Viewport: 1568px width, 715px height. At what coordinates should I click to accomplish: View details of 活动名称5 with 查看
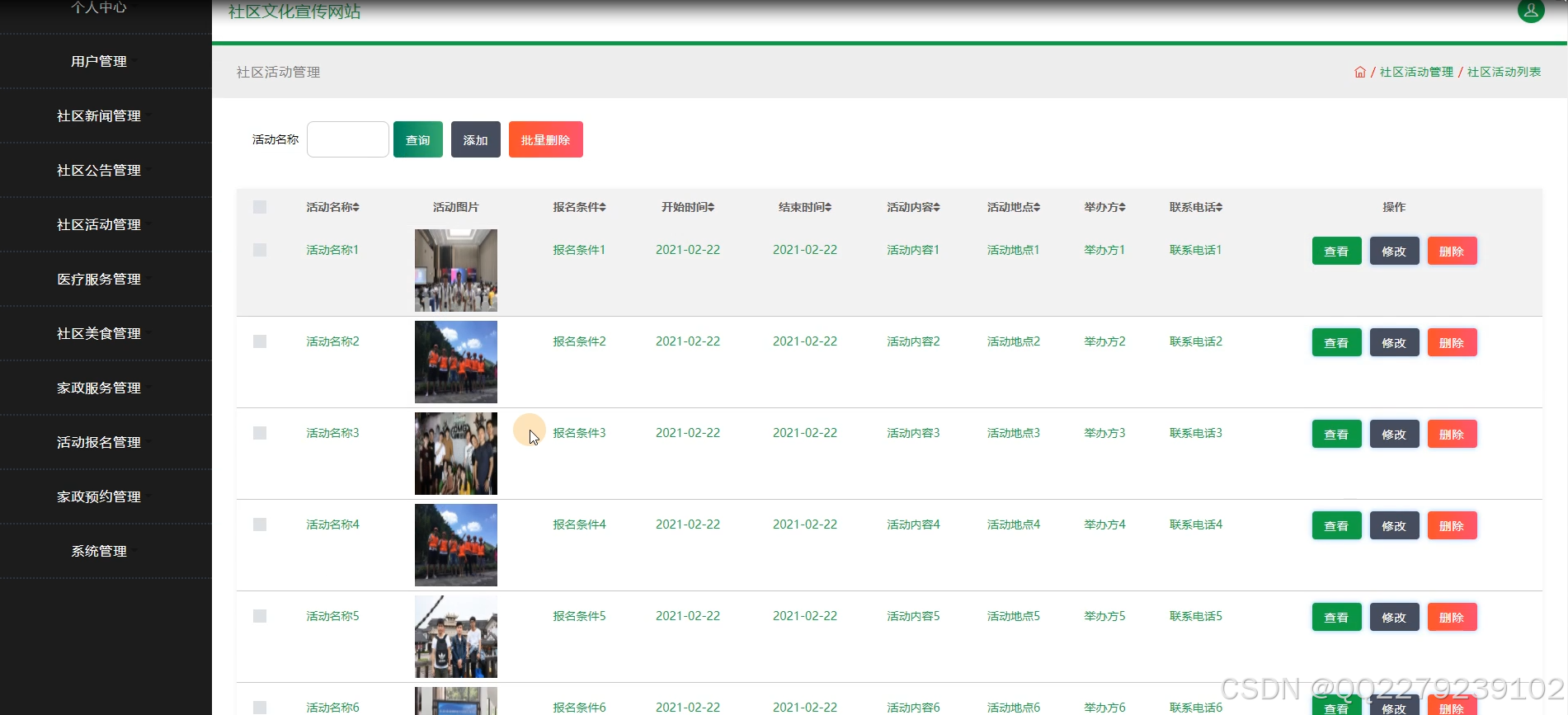[x=1336, y=617]
